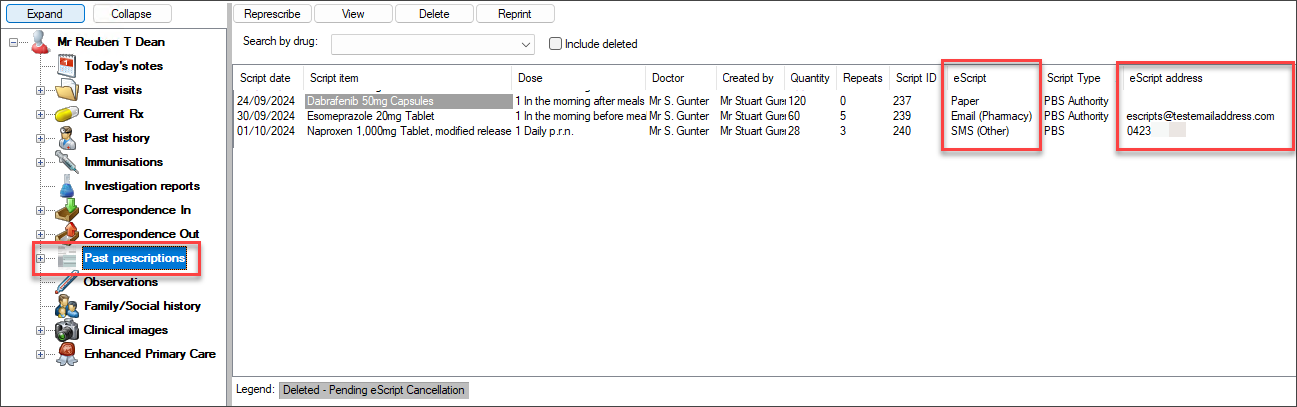
Task: Click the Investigation reports flask icon
Action: (x=67, y=186)
